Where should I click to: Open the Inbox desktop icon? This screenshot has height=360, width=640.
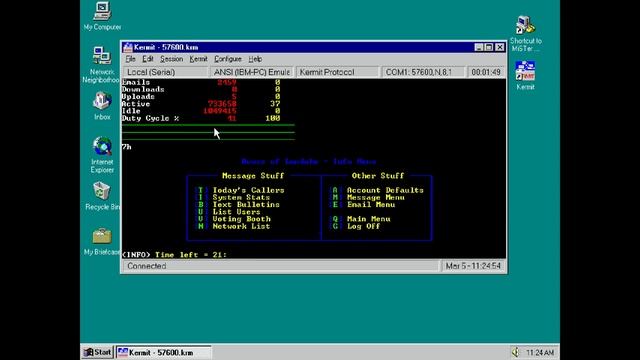(x=102, y=105)
